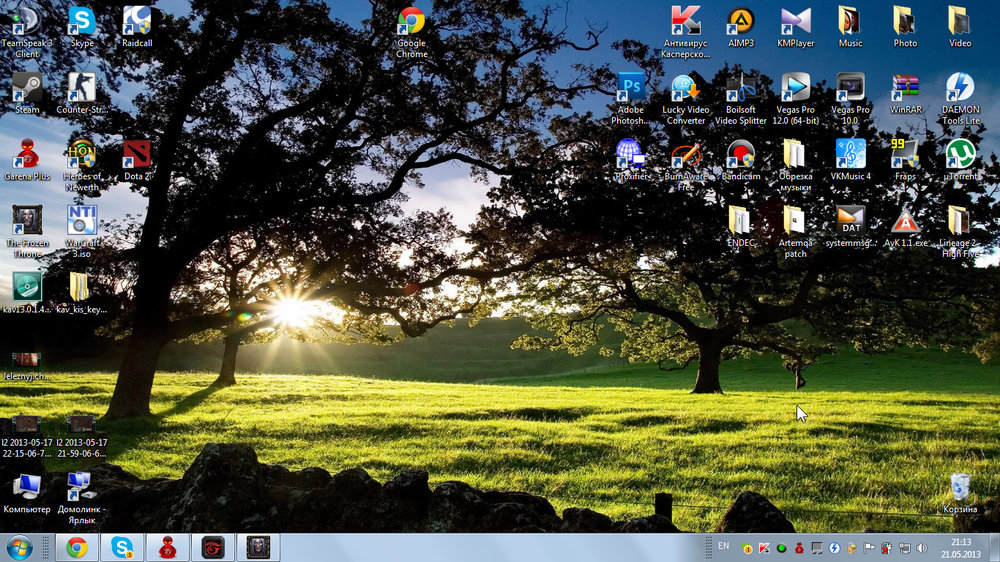Open the EN language switcher in the tray
Image resolution: width=1000 pixels, height=562 pixels.
pyautogui.click(x=723, y=546)
